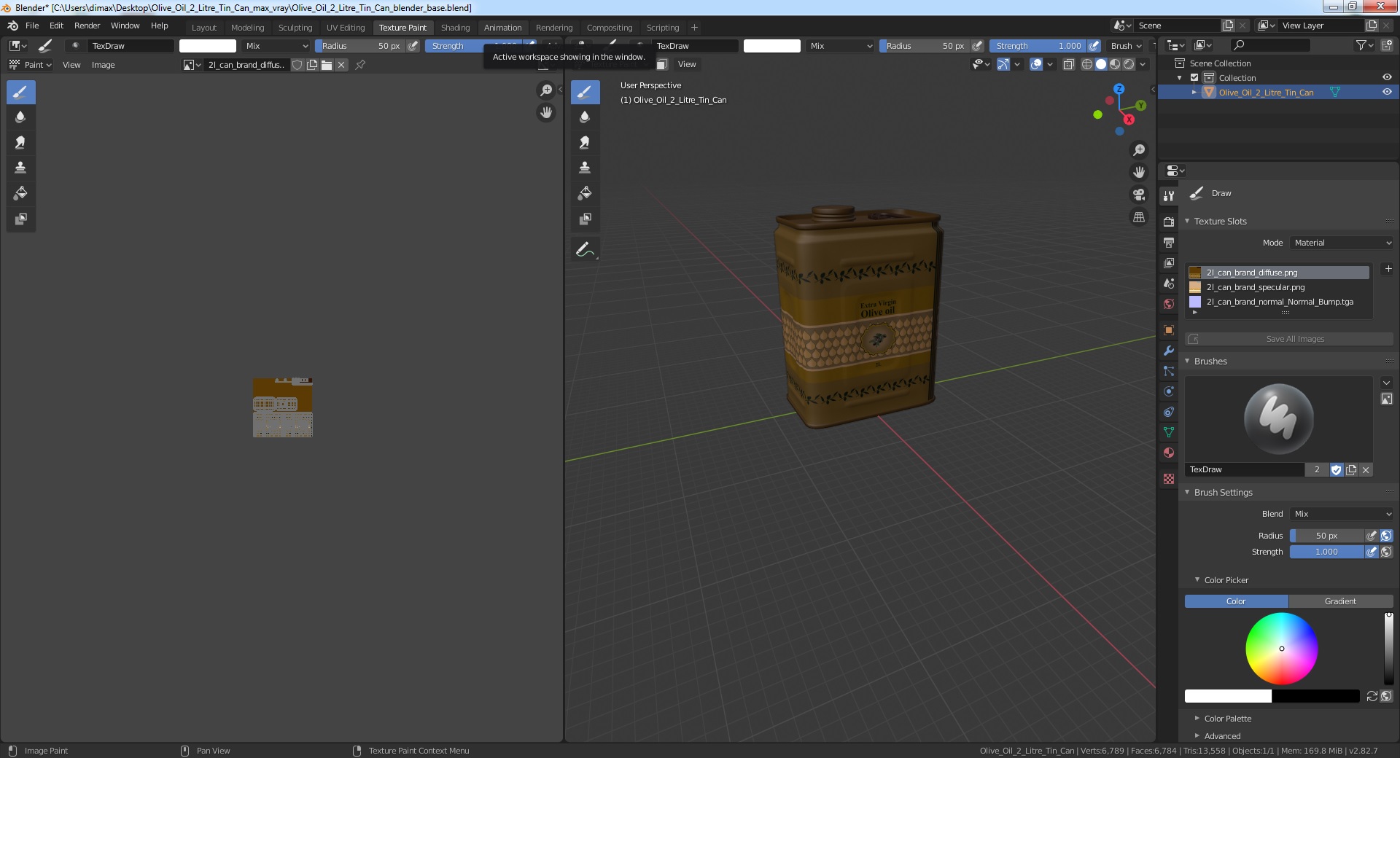
Task: Toggle pressure sensitivity for Radius in brush settings
Action: coord(1371,536)
